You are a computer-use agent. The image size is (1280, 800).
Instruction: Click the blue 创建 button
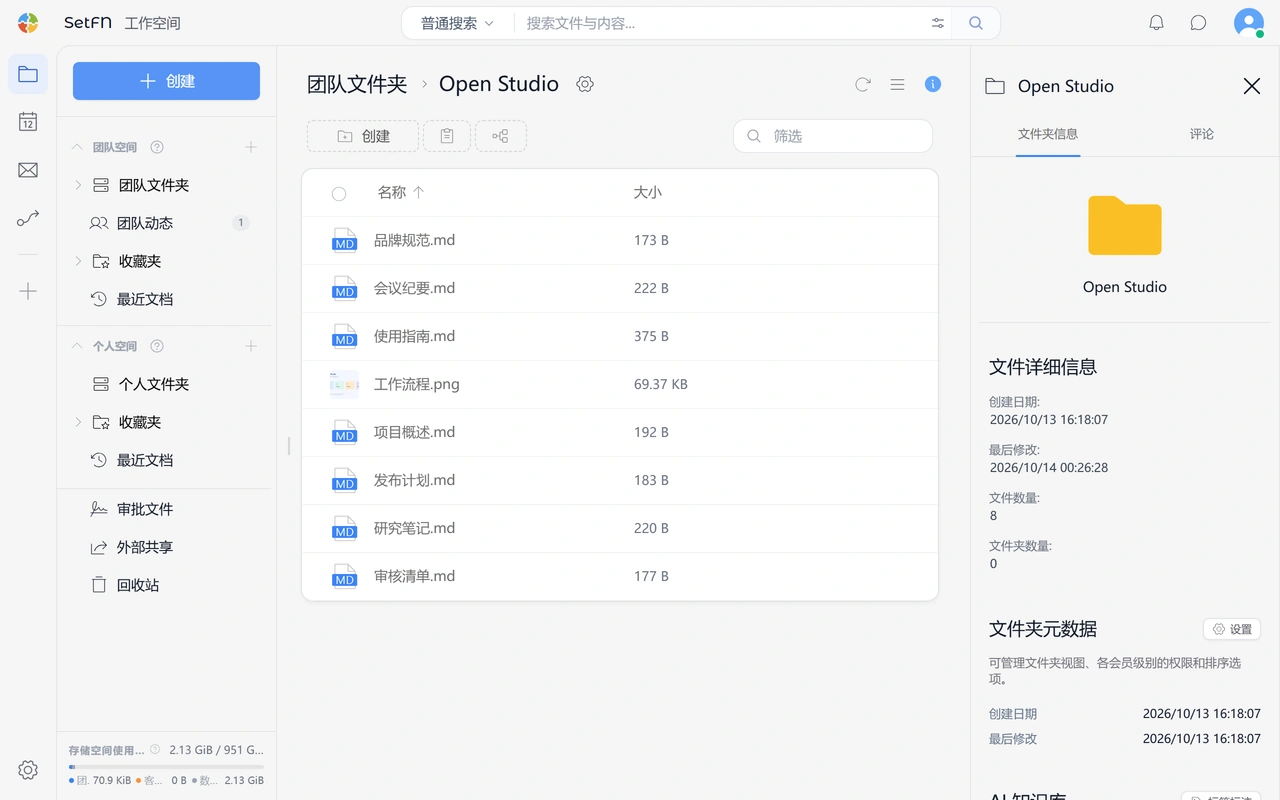point(166,81)
